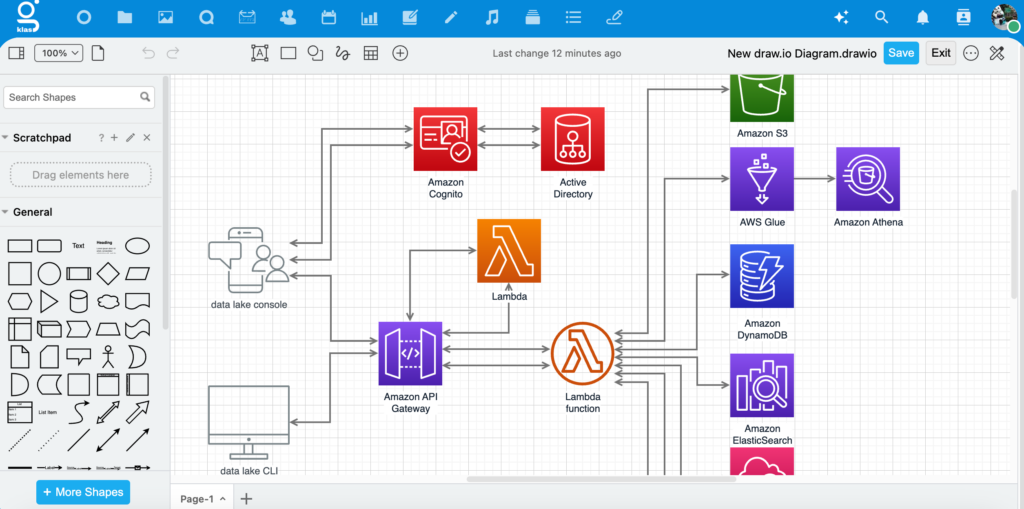Image resolution: width=1024 pixels, height=509 pixels.
Task: Click the horizontal canvas scrollbar
Action: (x=601, y=479)
